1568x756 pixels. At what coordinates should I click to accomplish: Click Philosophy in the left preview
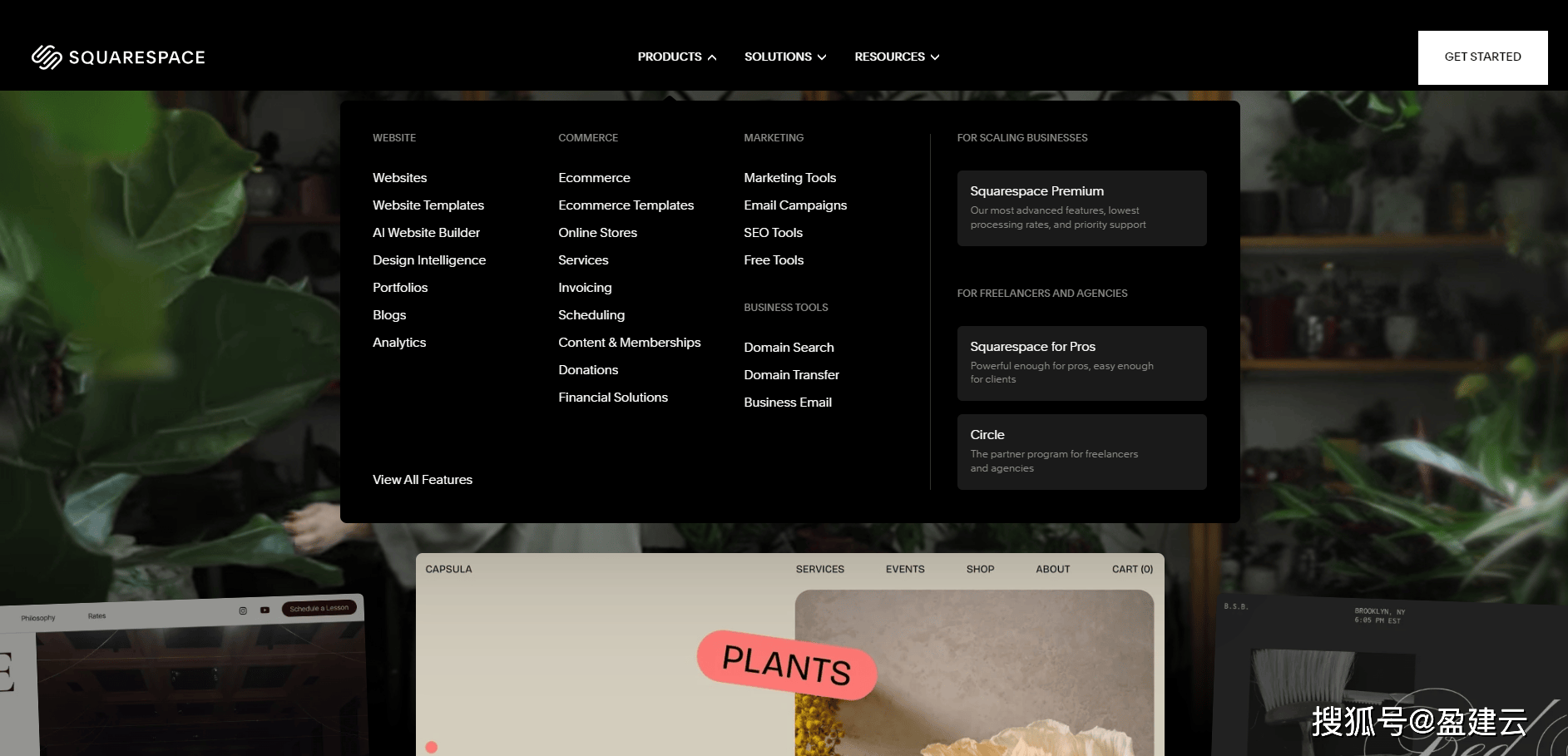coord(38,618)
